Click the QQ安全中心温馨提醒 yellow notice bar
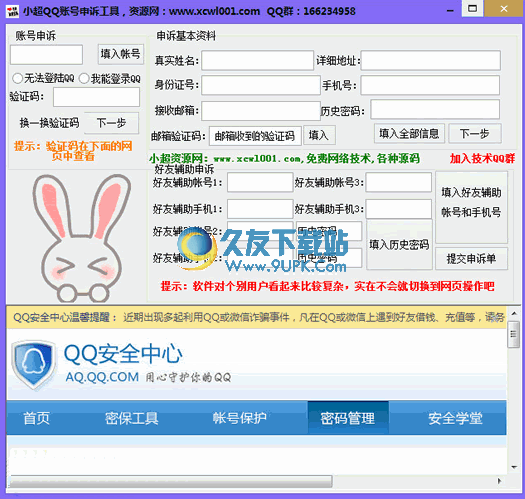 256,317
